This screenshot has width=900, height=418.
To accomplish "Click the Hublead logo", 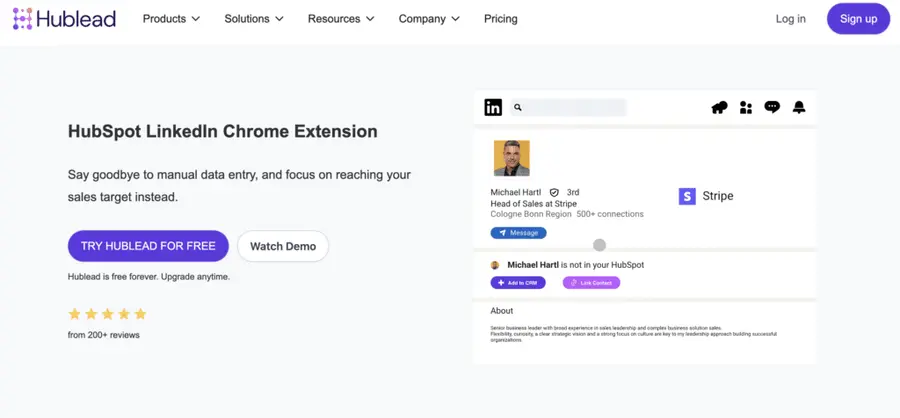I will 64,19.
